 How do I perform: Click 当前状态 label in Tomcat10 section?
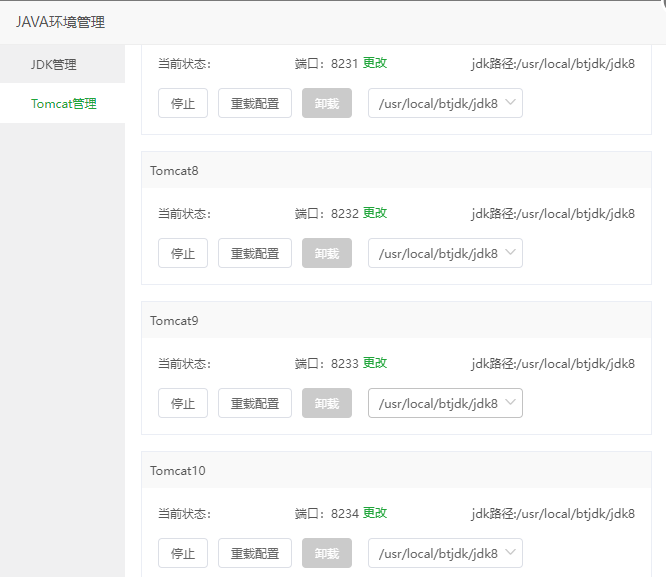185,514
